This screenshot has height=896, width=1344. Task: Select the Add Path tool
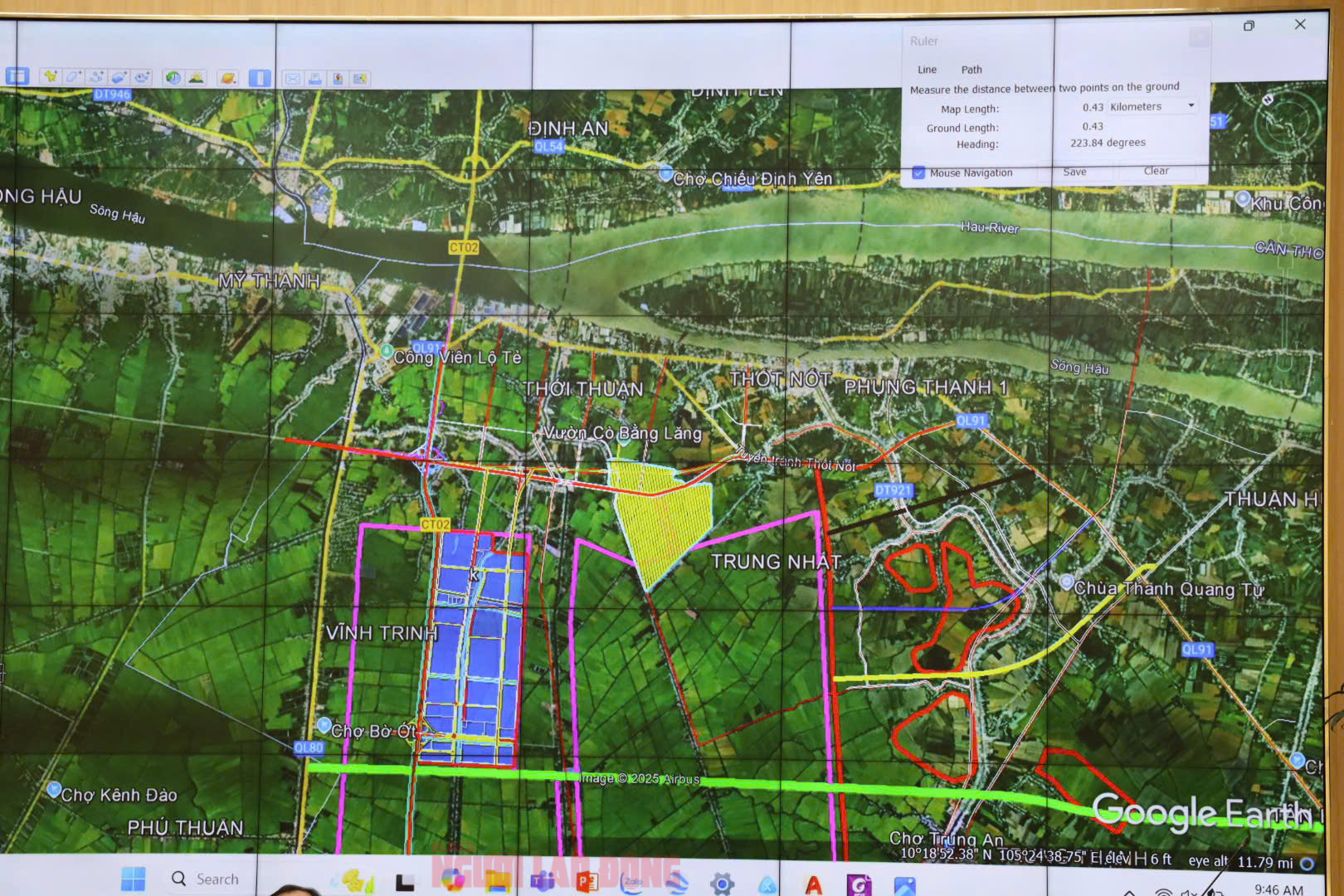[x=96, y=77]
